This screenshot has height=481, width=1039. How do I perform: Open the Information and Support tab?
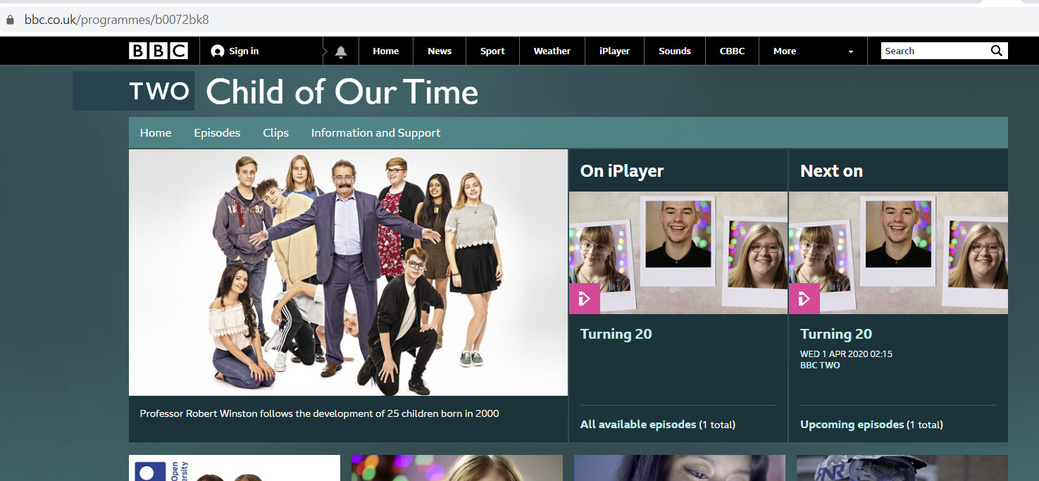(376, 133)
